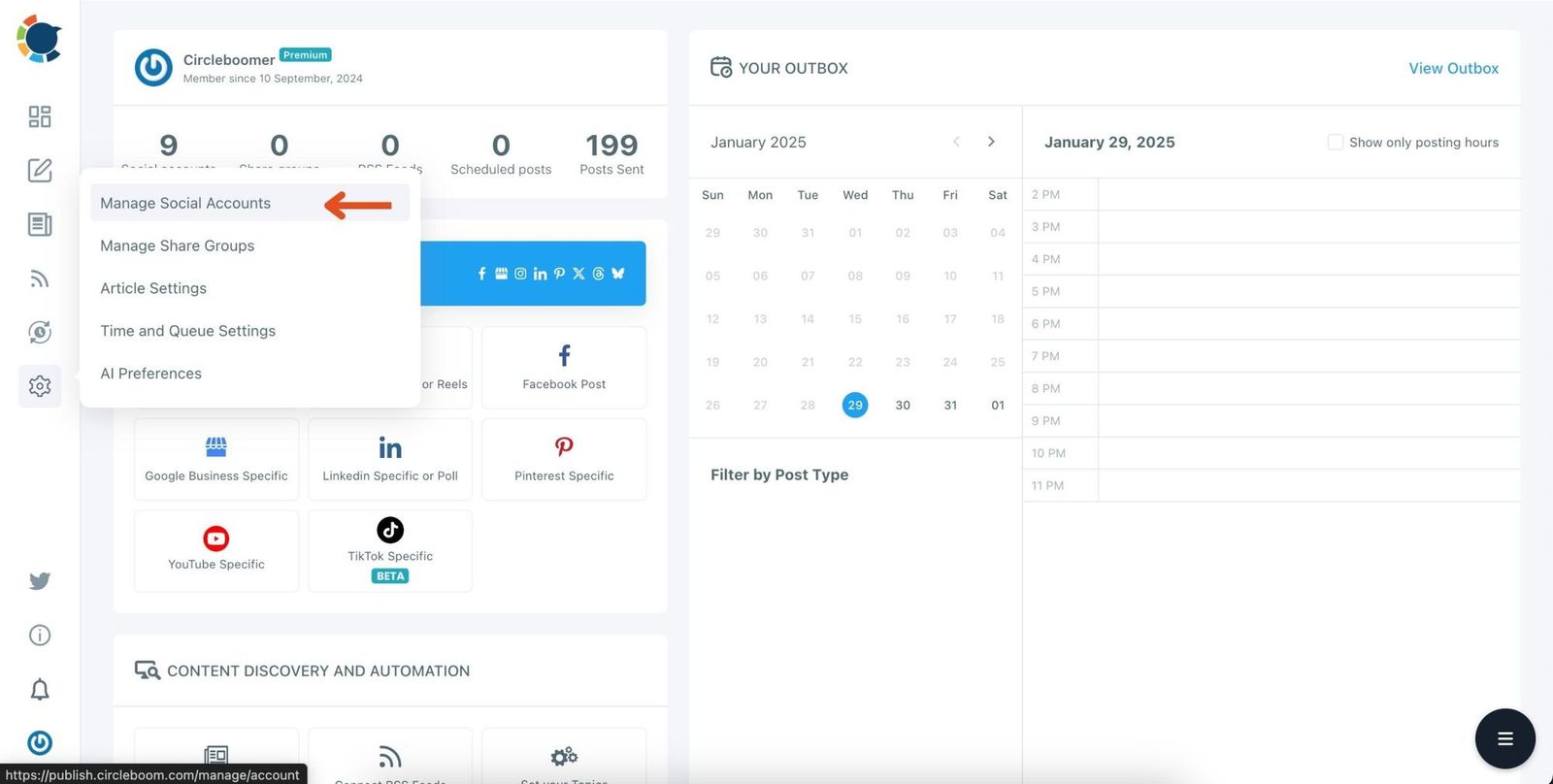Open TikTok Specific post option
Viewport: 1553px width, 784px height.
coord(390,550)
